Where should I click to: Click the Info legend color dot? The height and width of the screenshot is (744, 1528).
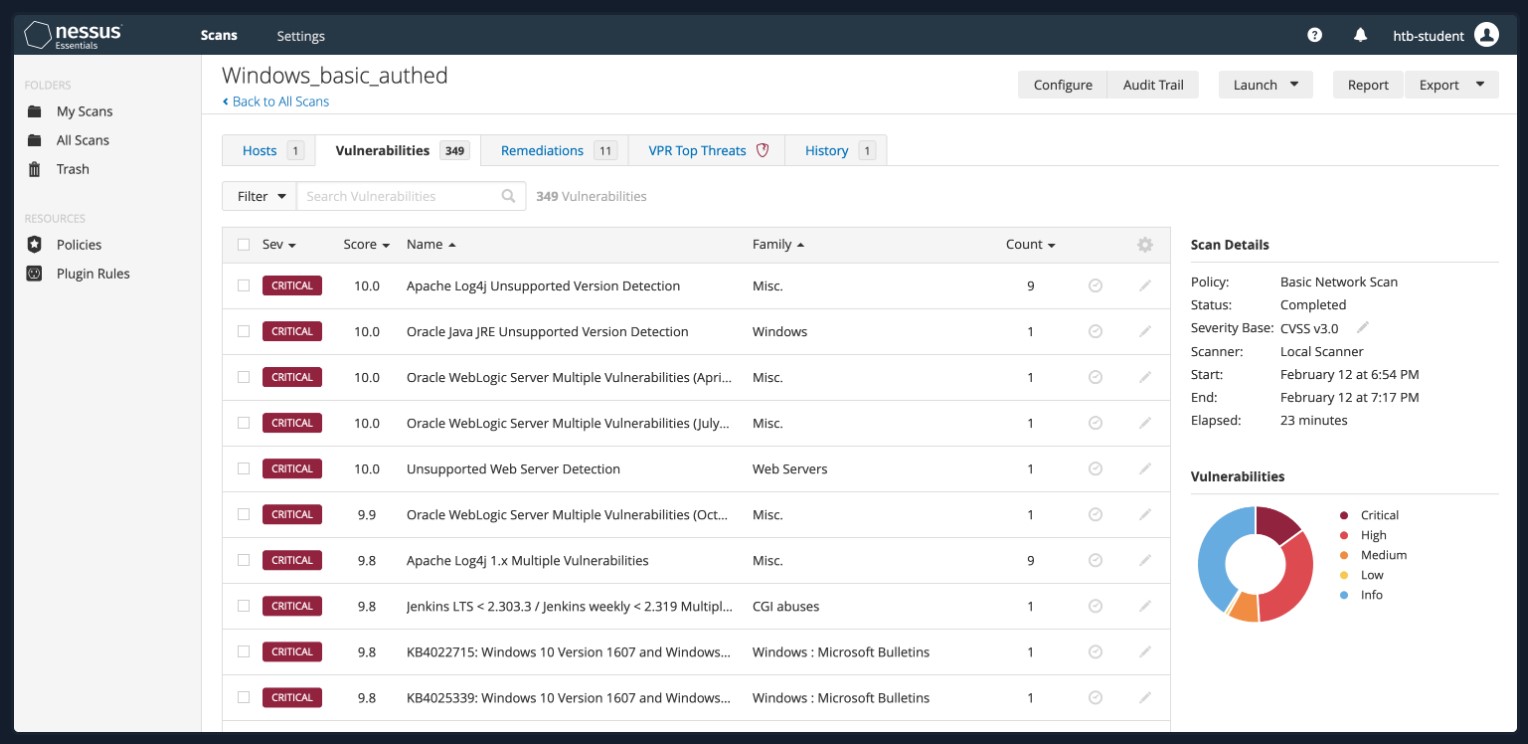(x=1343, y=594)
